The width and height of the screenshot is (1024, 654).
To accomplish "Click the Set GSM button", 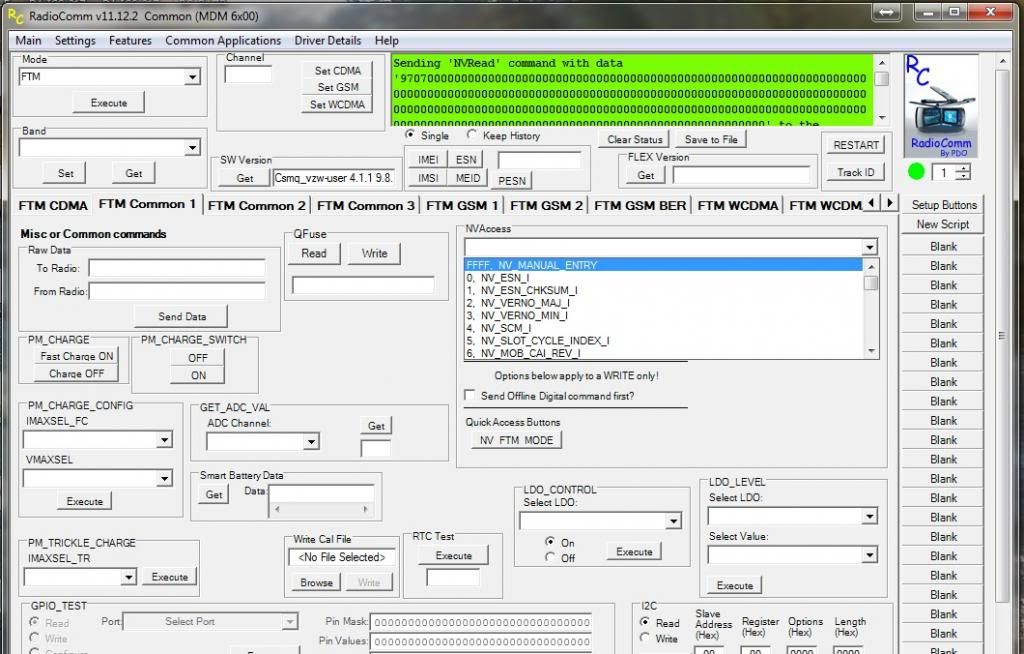I will (338, 87).
